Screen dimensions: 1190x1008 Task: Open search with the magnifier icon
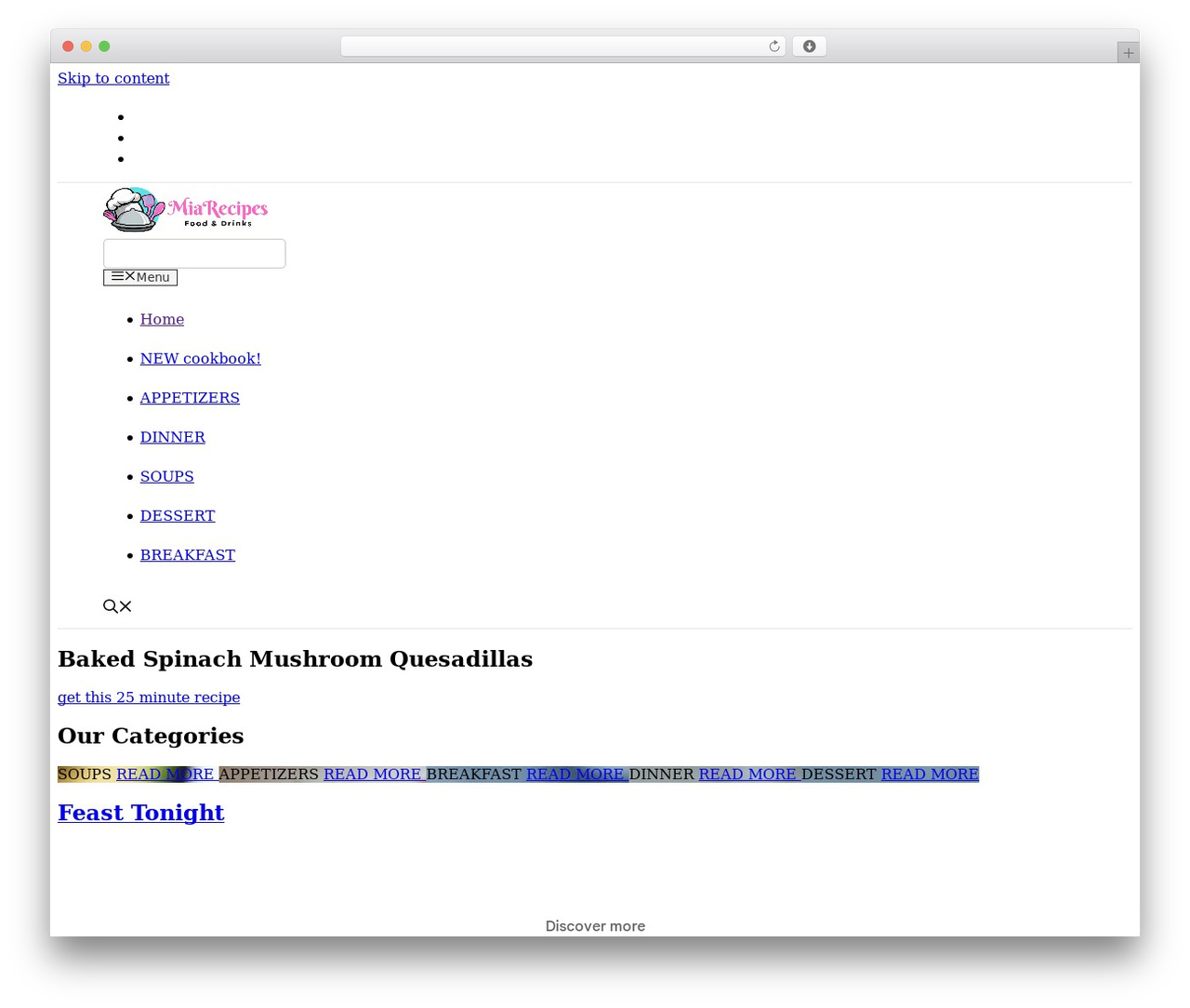(111, 606)
